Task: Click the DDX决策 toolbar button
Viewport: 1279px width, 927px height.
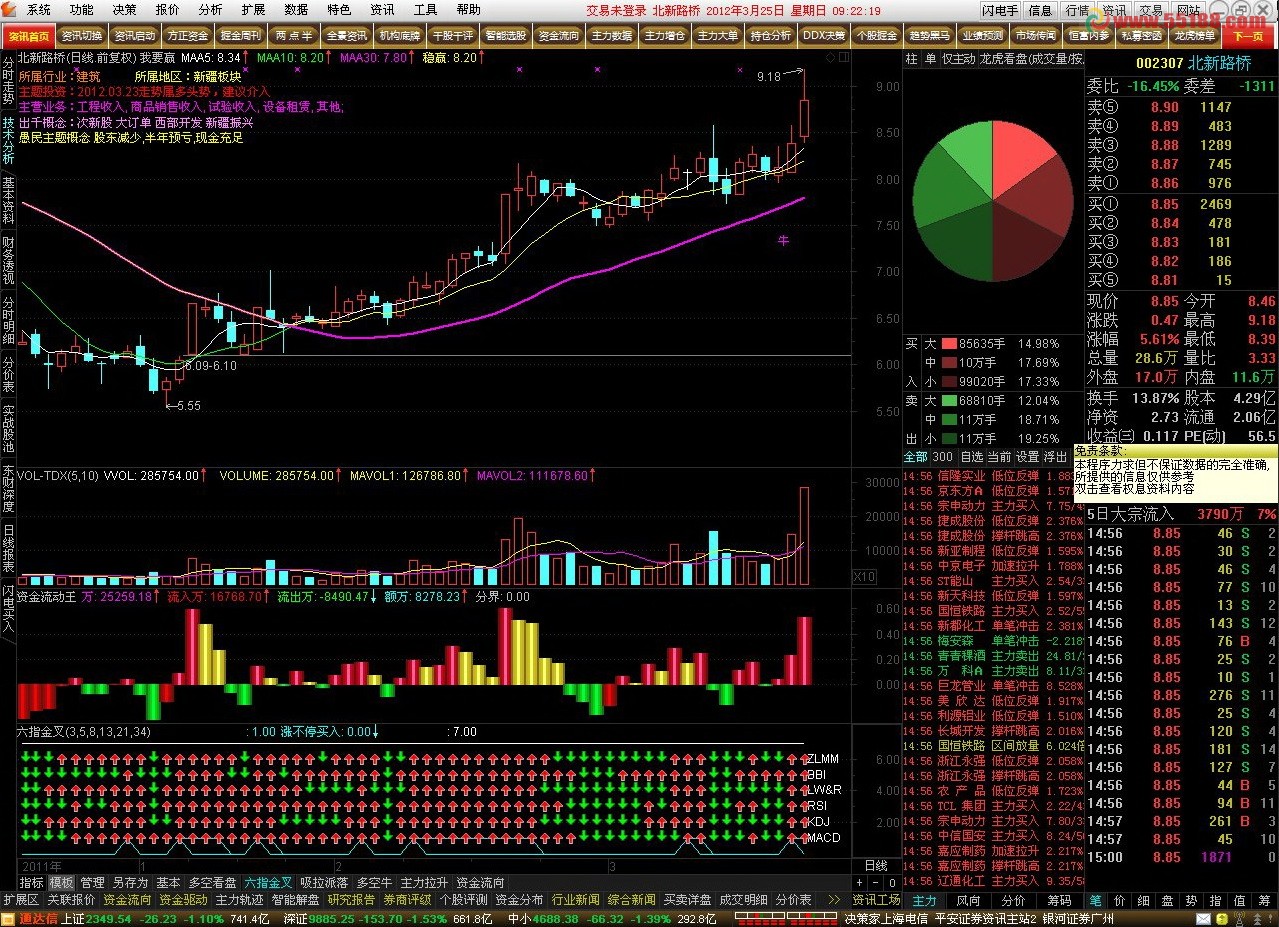Action: click(823, 36)
